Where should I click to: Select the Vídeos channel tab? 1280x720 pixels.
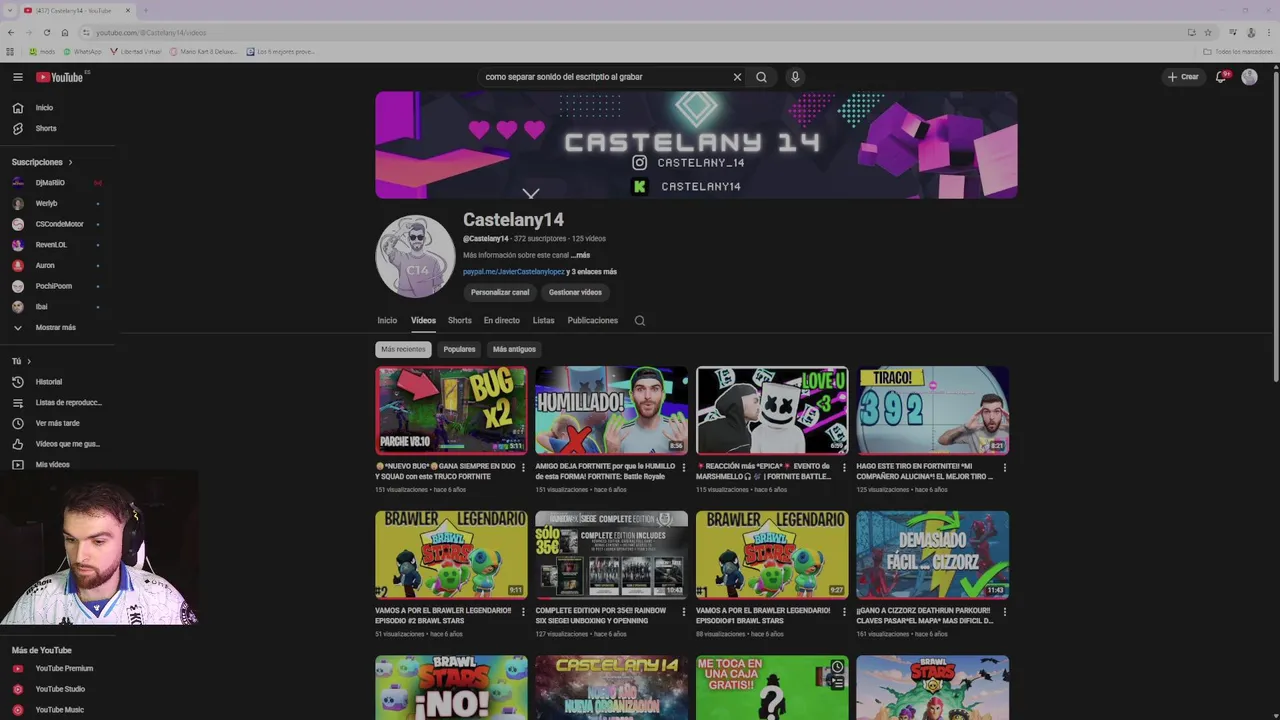423,321
